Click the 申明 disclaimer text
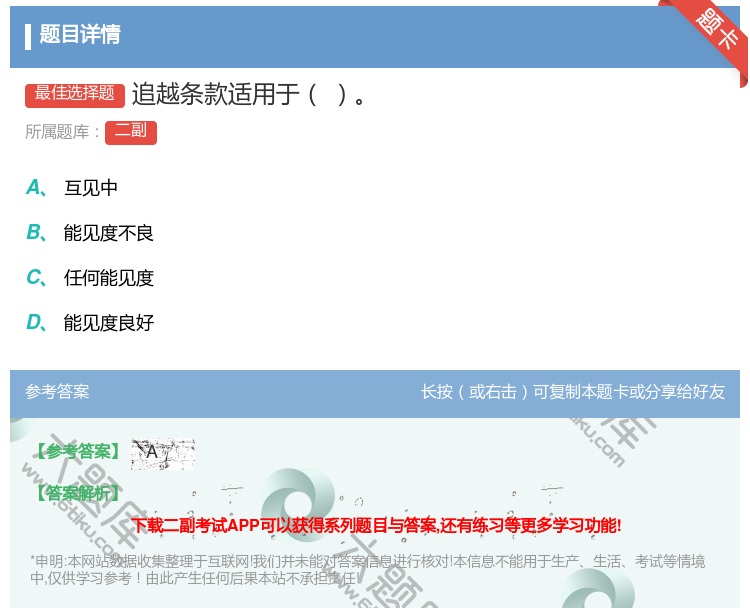750x608 pixels. [367, 570]
